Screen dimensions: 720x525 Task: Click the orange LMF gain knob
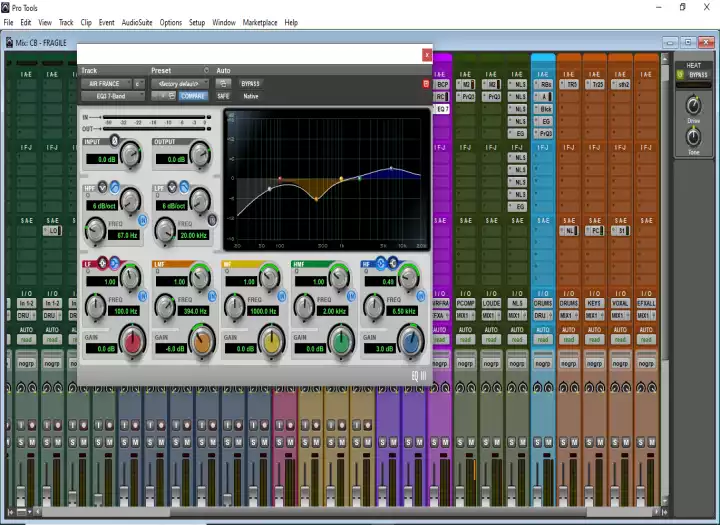[202, 342]
